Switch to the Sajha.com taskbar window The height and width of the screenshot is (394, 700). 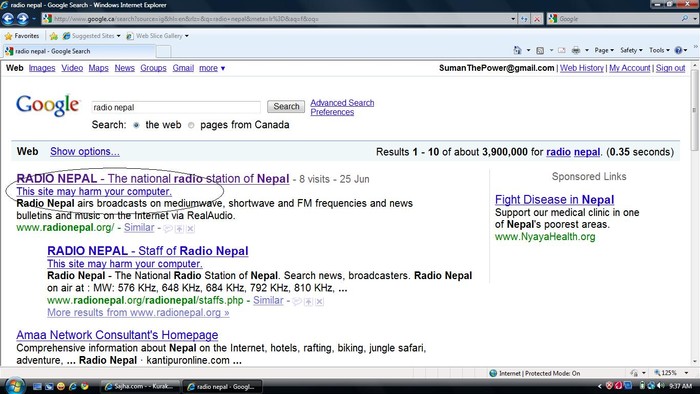[140, 386]
